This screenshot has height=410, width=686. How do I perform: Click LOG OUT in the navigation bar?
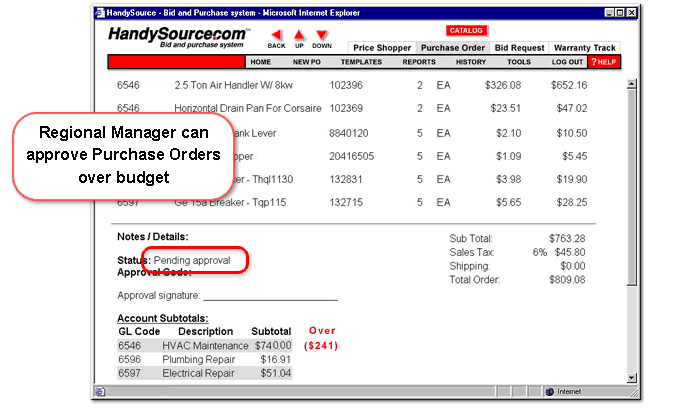(567, 62)
